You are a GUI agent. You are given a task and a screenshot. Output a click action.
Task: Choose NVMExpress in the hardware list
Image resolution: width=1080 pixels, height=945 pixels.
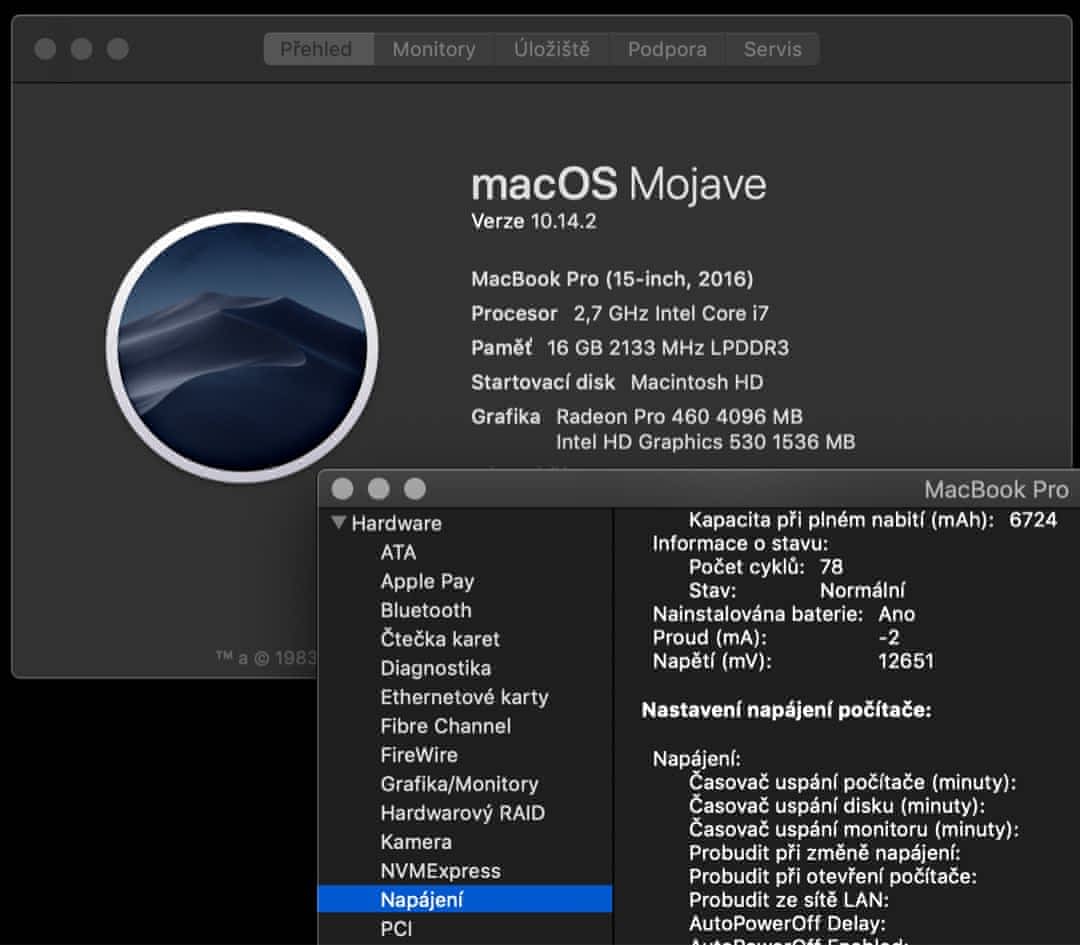440,871
